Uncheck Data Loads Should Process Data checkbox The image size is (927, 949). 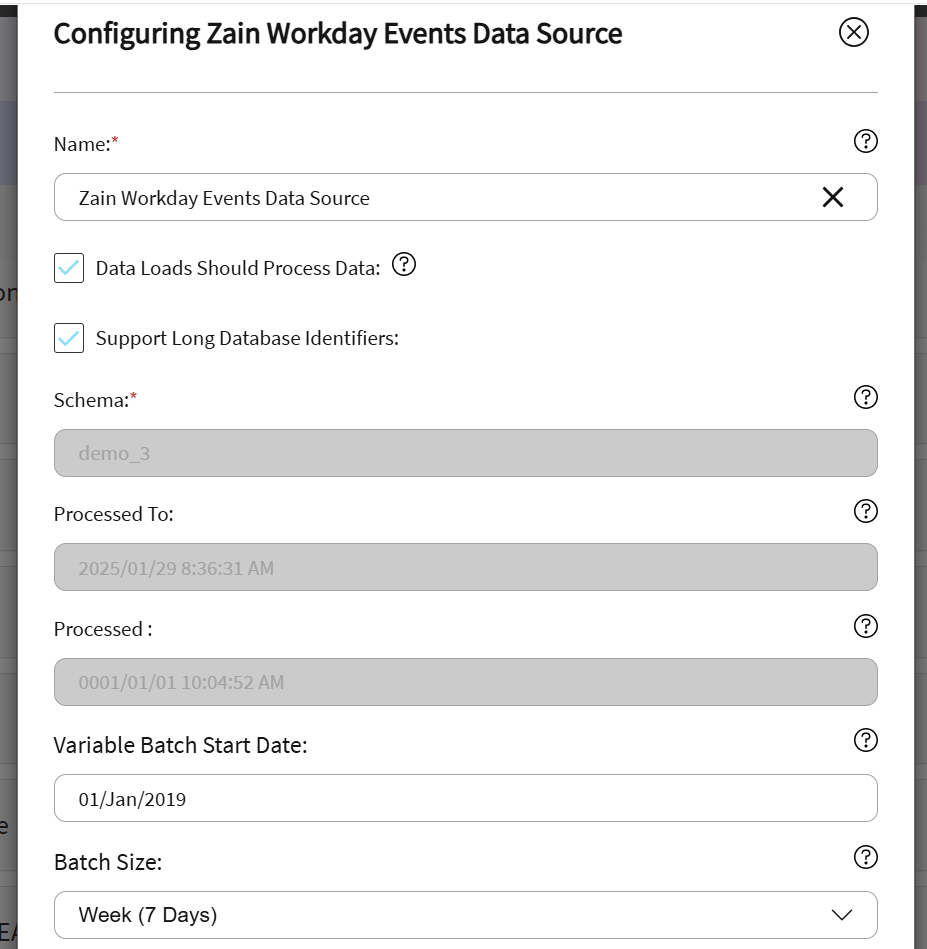coord(69,268)
